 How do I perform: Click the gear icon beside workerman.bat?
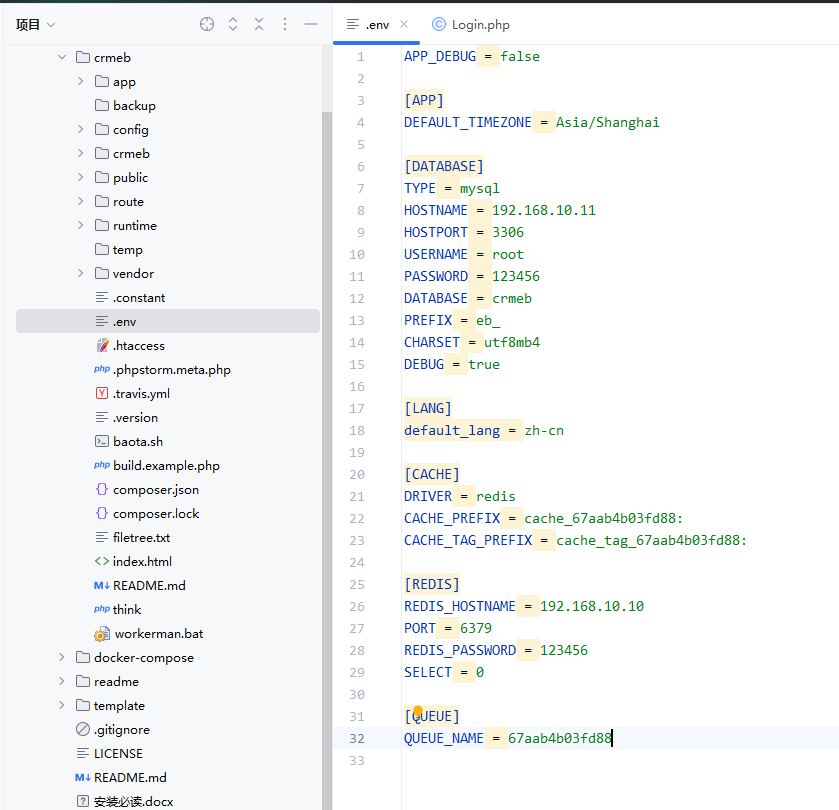click(102, 634)
